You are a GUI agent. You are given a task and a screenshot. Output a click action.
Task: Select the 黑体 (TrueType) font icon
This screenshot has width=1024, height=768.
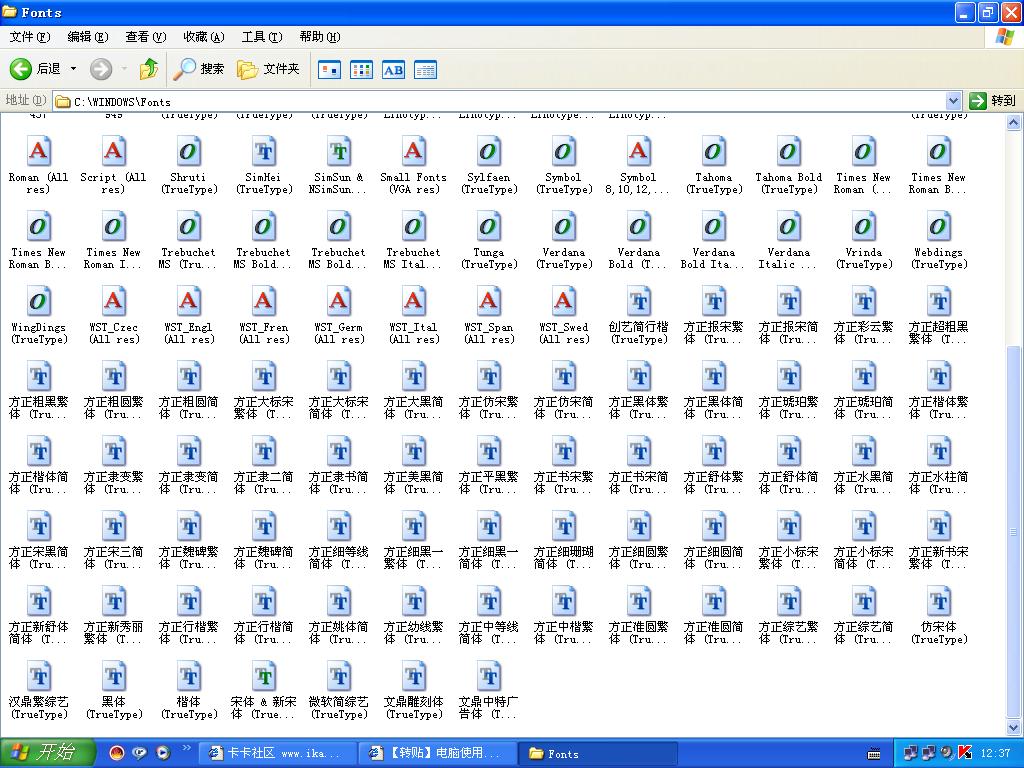(114, 677)
